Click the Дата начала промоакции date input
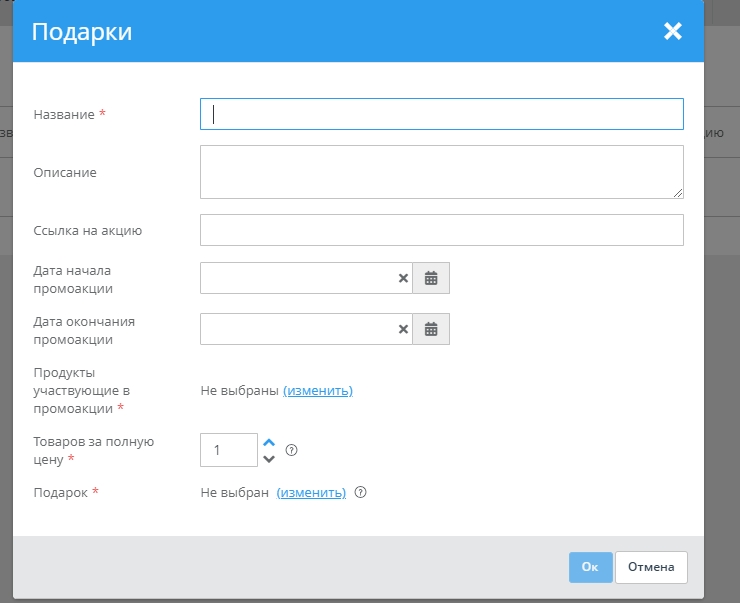Screen dimensions: 740x603 click(x=297, y=278)
